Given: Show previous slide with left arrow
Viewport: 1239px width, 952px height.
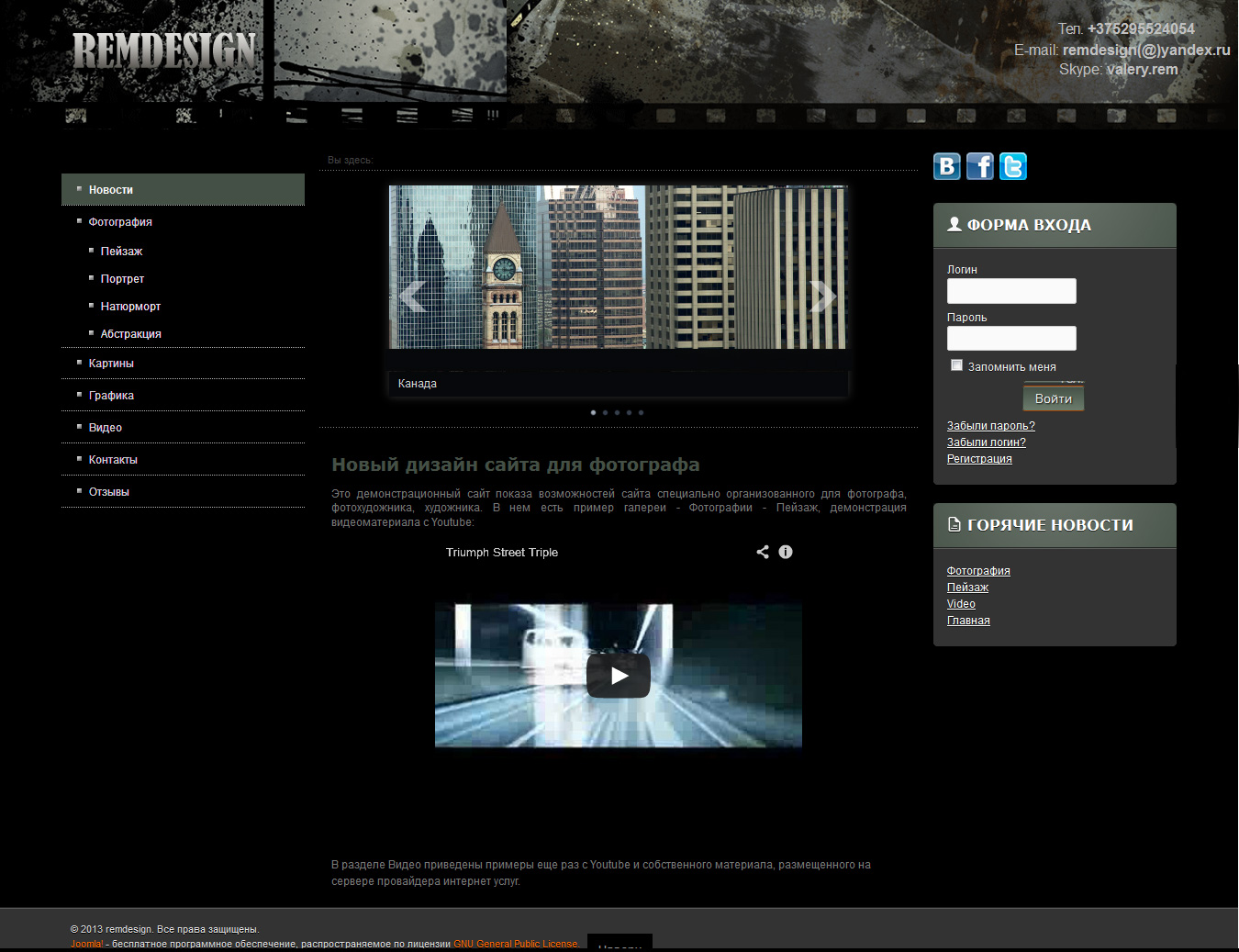Looking at the screenshot, I should pos(413,296).
